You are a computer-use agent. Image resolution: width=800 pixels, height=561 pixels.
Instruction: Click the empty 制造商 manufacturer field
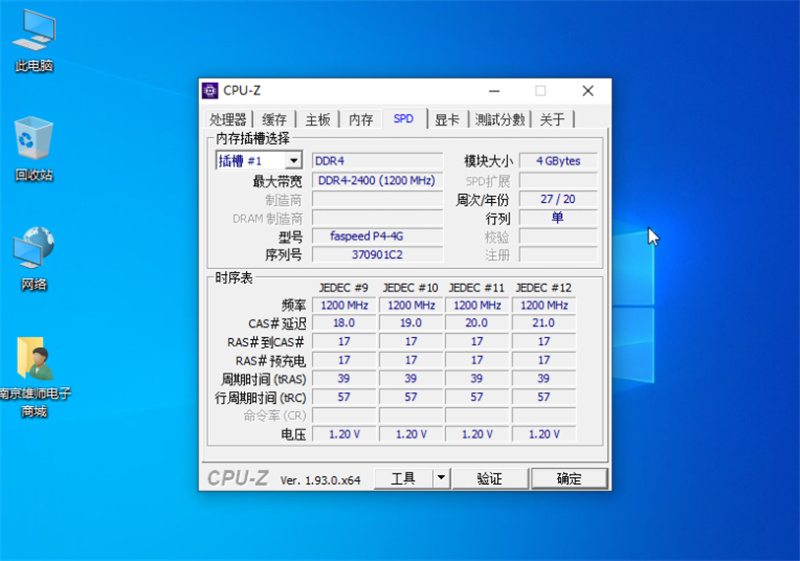tap(378, 199)
